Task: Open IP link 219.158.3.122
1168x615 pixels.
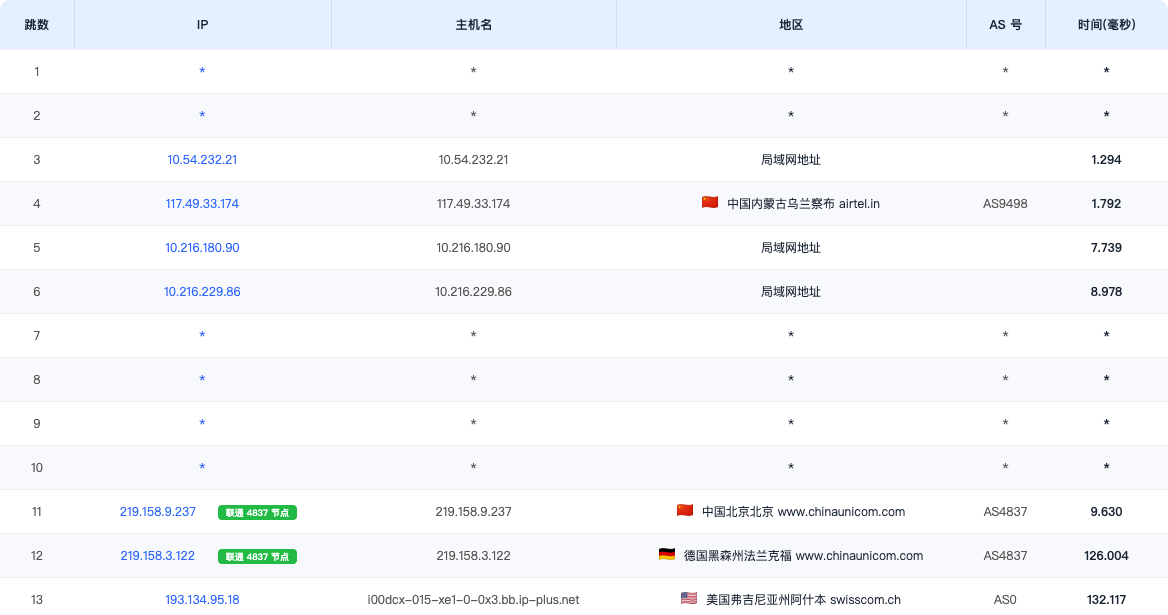Action: (x=158, y=555)
